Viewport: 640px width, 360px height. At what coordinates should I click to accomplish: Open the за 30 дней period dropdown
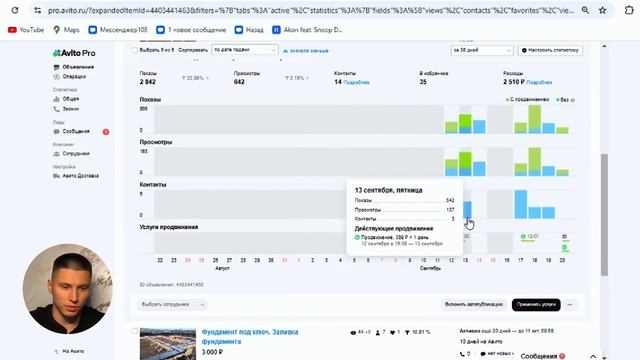(x=482, y=50)
